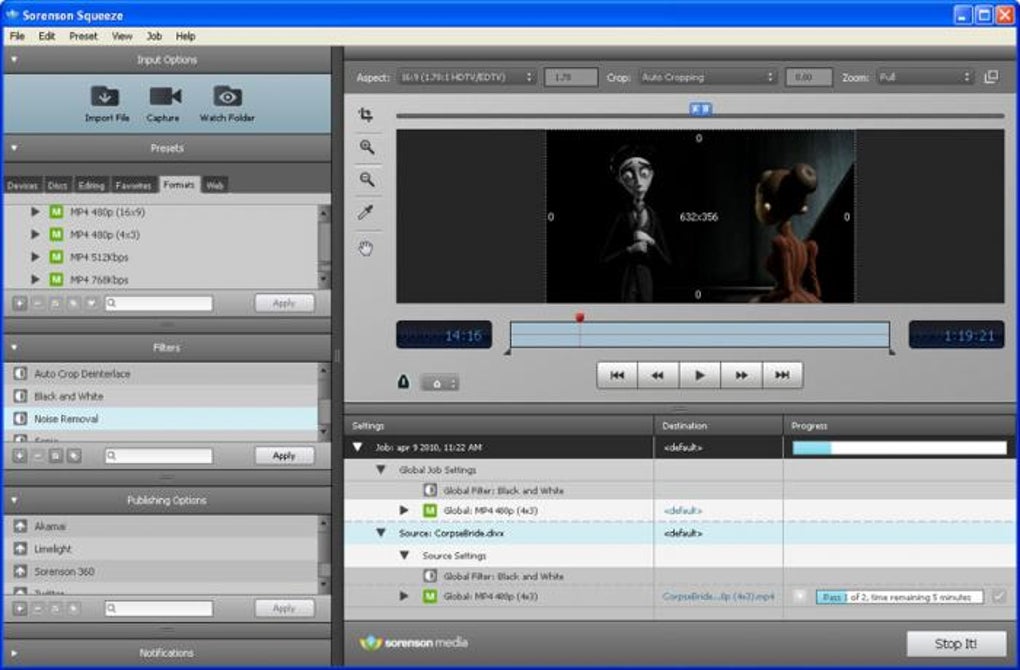Click the Akamai publishing icon
Screen dimensions: 1020x670
(20, 526)
